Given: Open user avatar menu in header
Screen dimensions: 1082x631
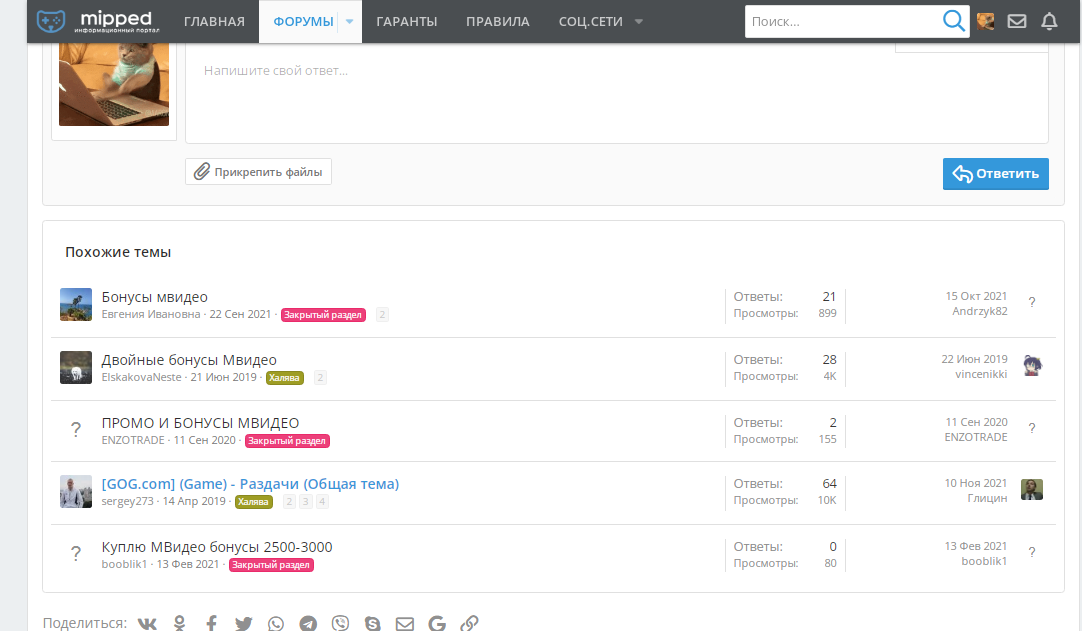Looking at the screenshot, I should pos(985,21).
